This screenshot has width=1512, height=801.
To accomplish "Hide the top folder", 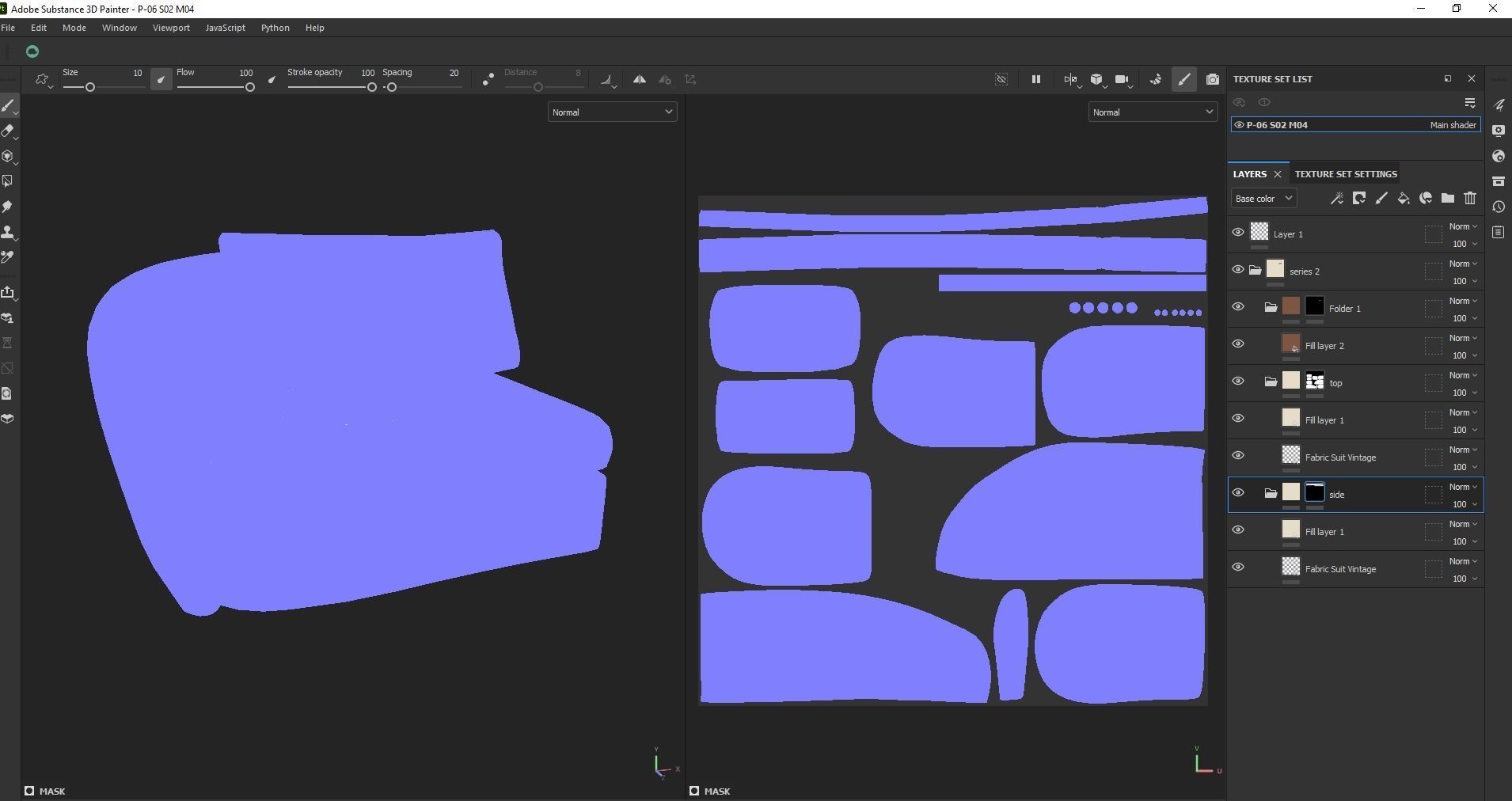I will coord(1238,382).
